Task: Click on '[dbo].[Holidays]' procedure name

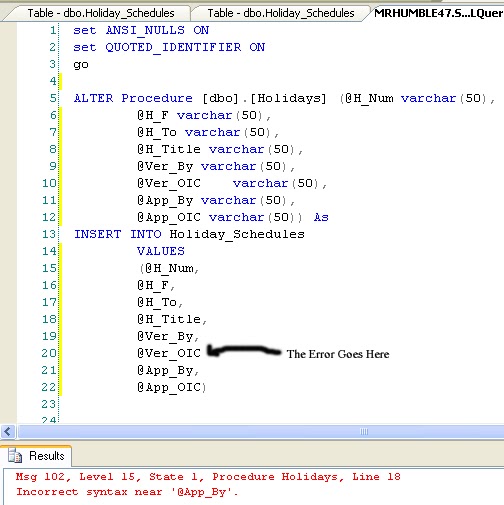Action: 264,98
